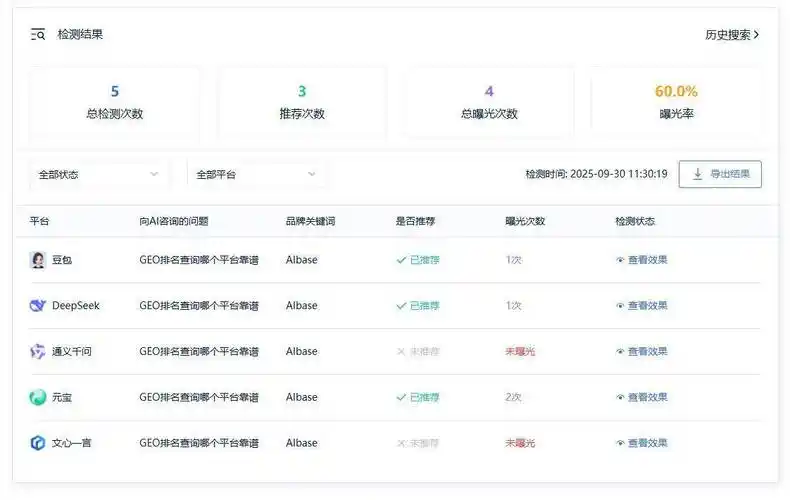790x500 pixels.
Task: Click the 检测结果 search-list icon
Action: pos(38,34)
